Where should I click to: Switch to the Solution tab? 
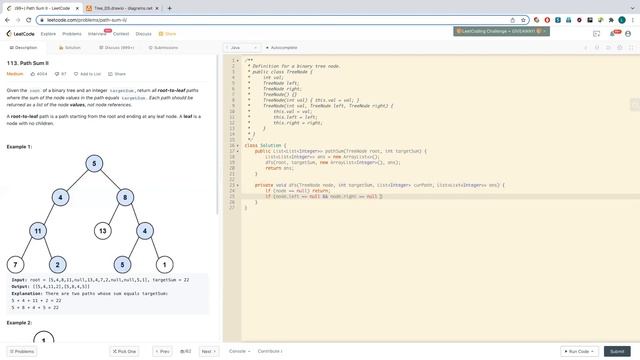70,48
